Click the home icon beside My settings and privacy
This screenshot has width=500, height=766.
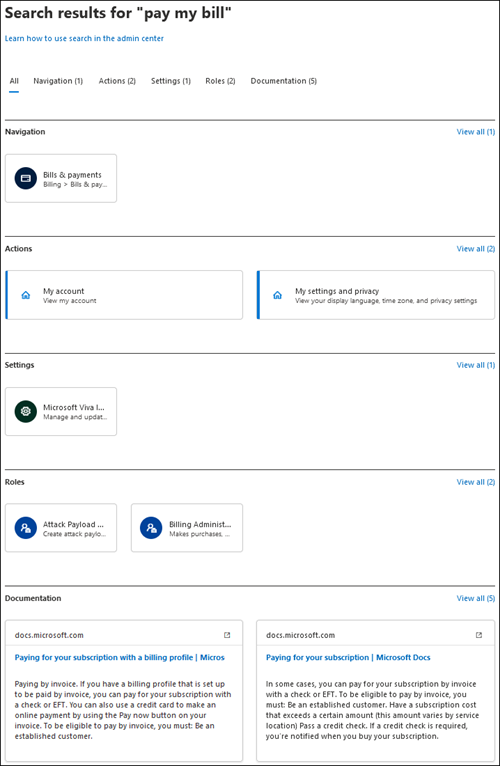coord(278,295)
